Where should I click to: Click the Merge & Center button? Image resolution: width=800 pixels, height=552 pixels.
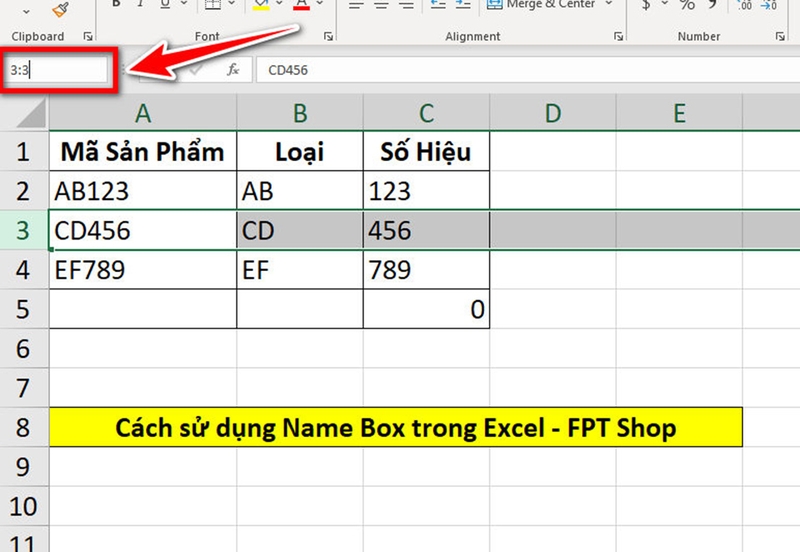click(x=541, y=5)
